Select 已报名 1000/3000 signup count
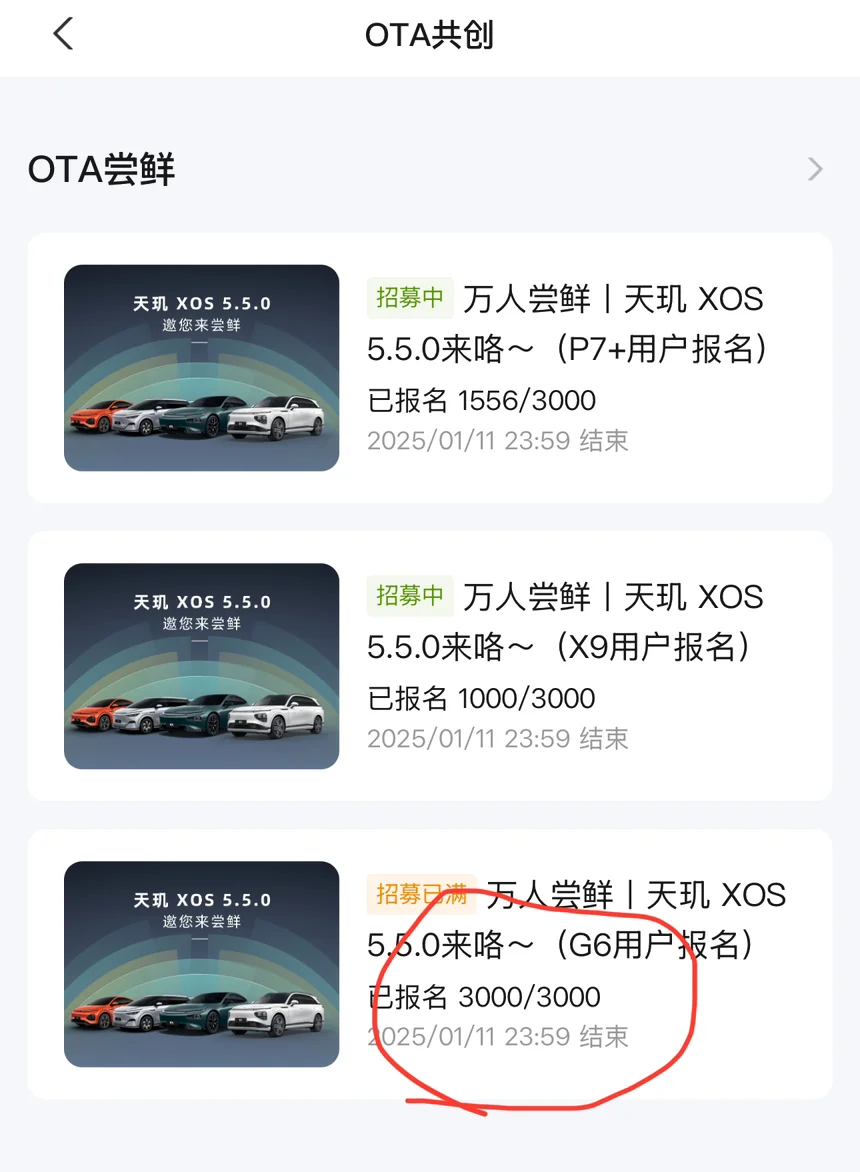860x1172 pixels. [x=481, y=699]
